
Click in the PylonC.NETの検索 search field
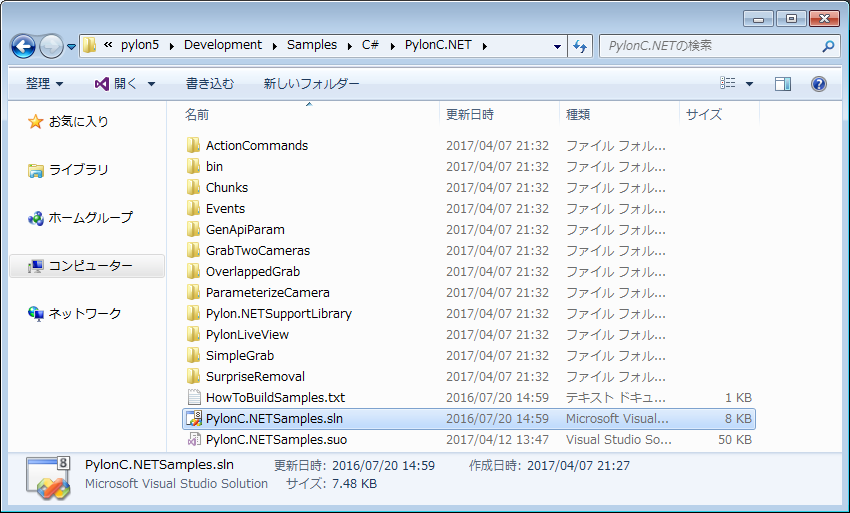click(x=710, y=46)
